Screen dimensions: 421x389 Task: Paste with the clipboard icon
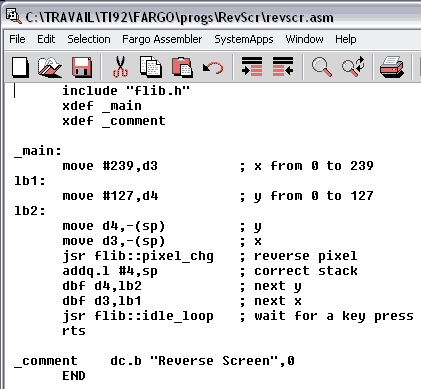(182, 67)
